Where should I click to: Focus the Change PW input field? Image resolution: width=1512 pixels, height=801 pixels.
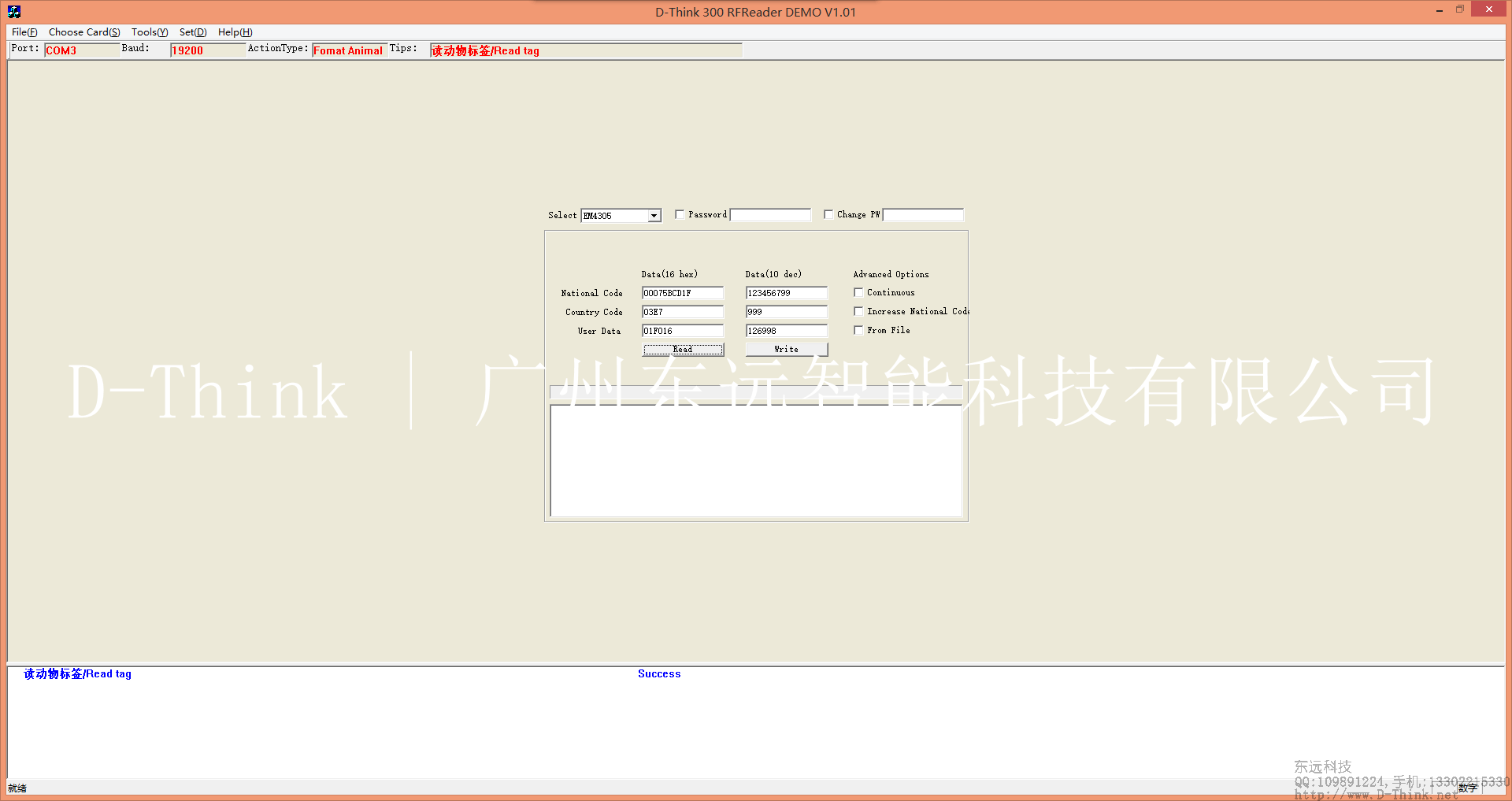(923, 215)
